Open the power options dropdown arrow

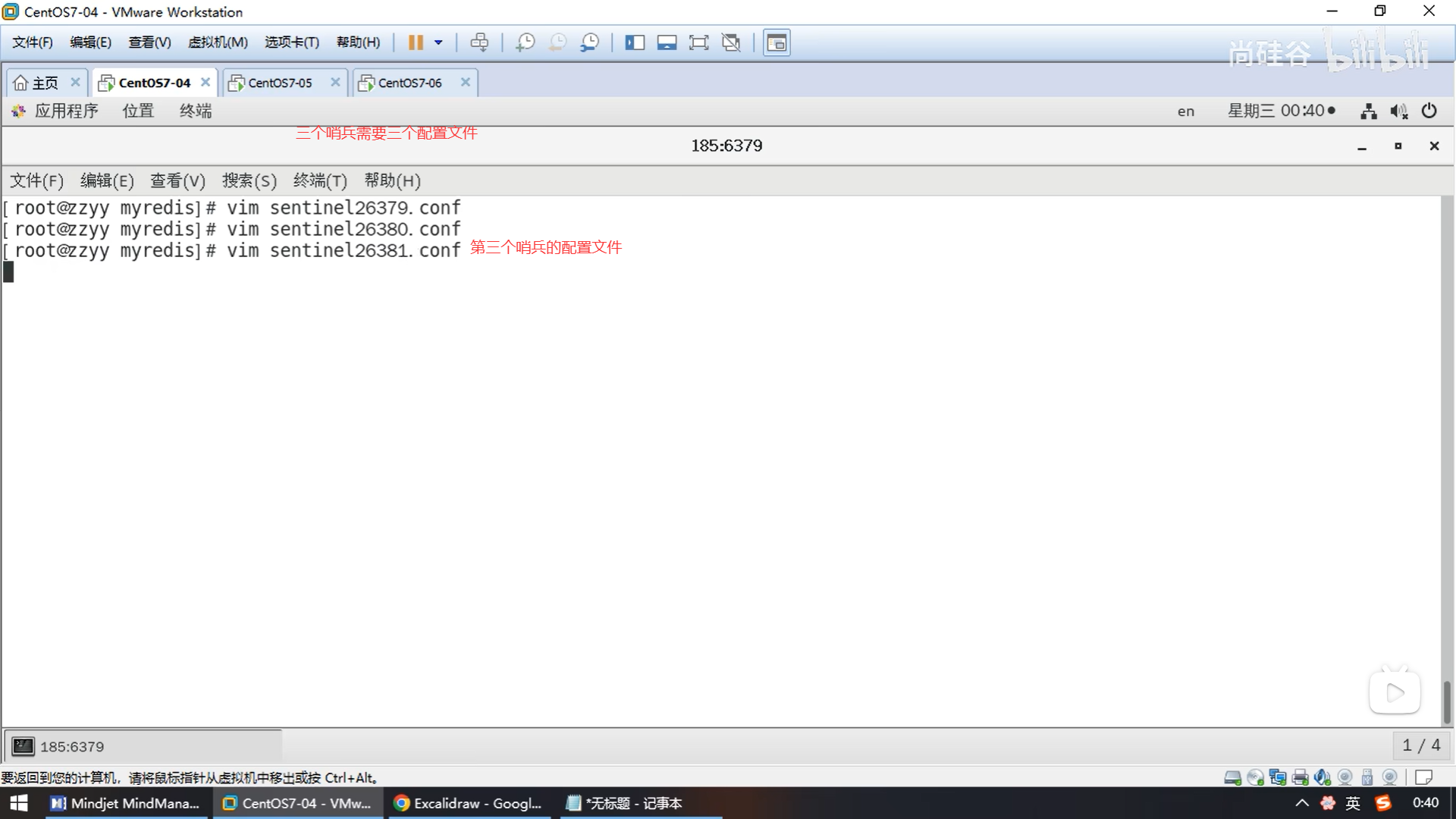tap(438, 42)
